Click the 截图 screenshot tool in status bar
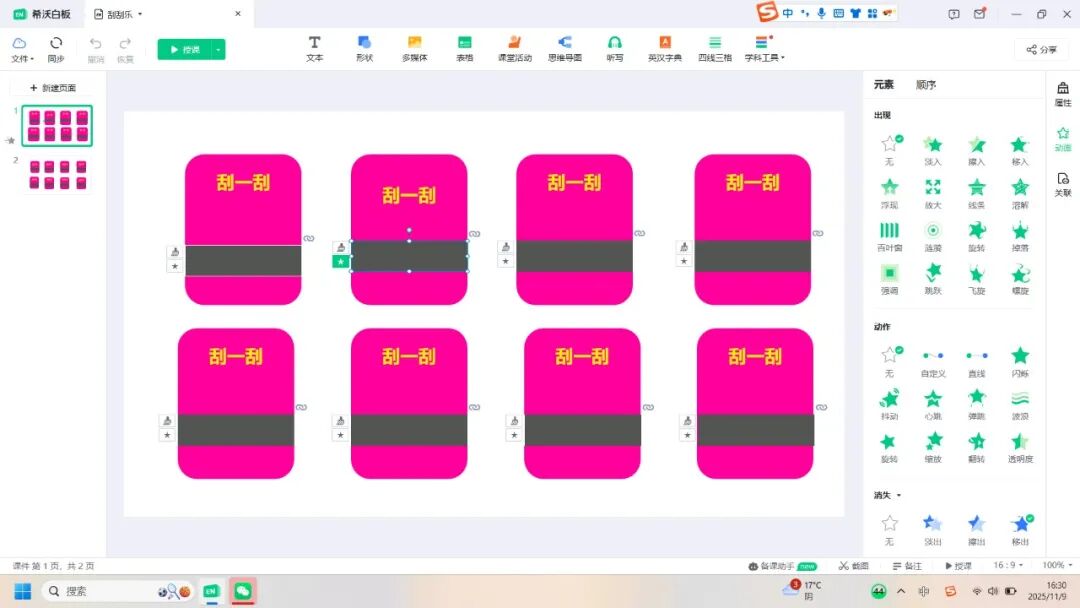 (x=854, y=566)
